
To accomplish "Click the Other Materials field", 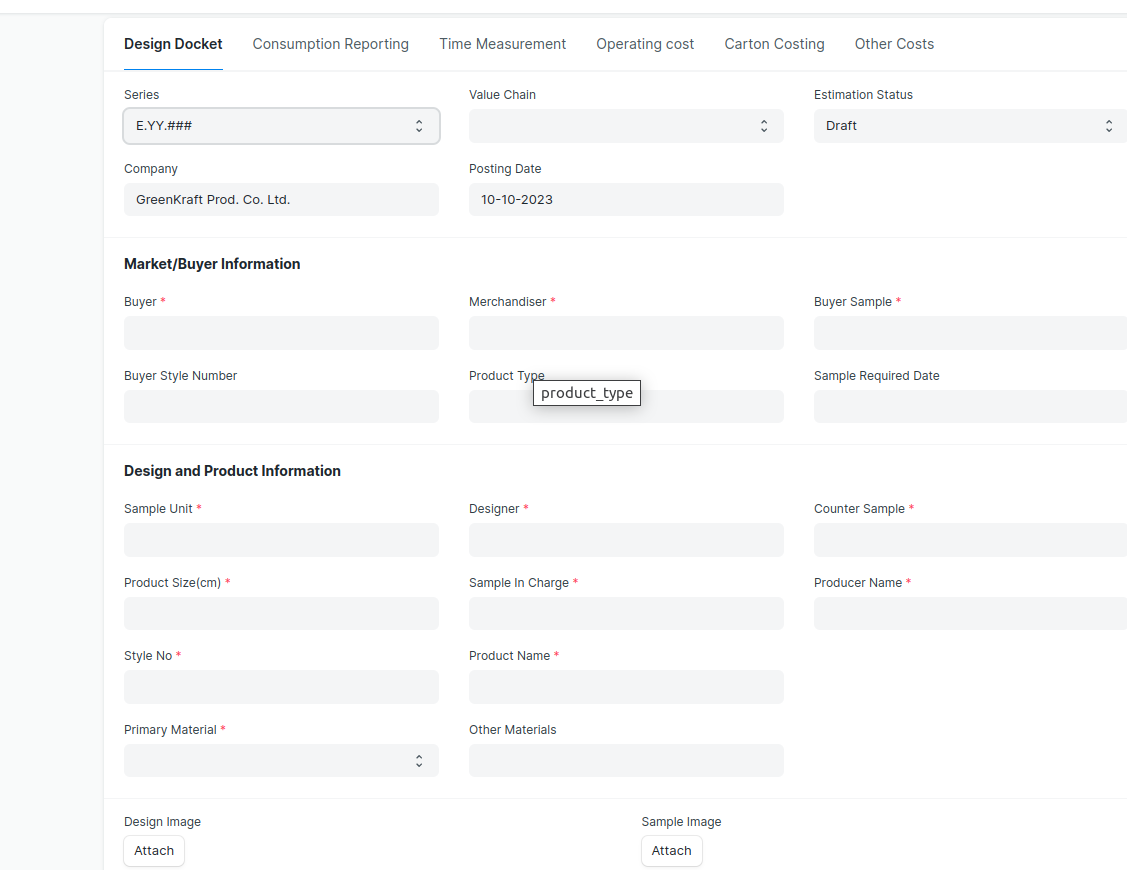I will pos(626,761).
